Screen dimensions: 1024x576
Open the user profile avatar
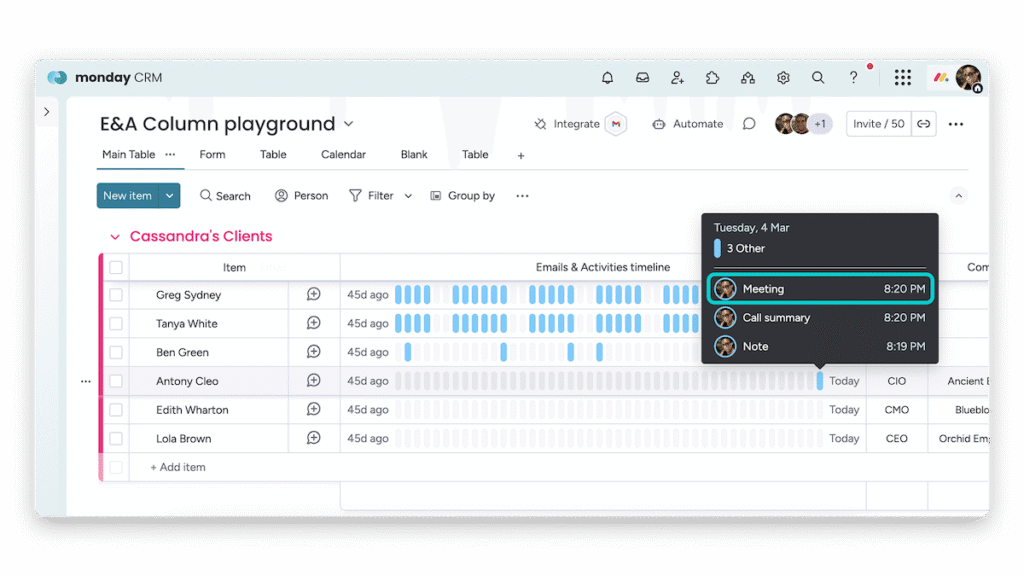(x=968, y=78)
